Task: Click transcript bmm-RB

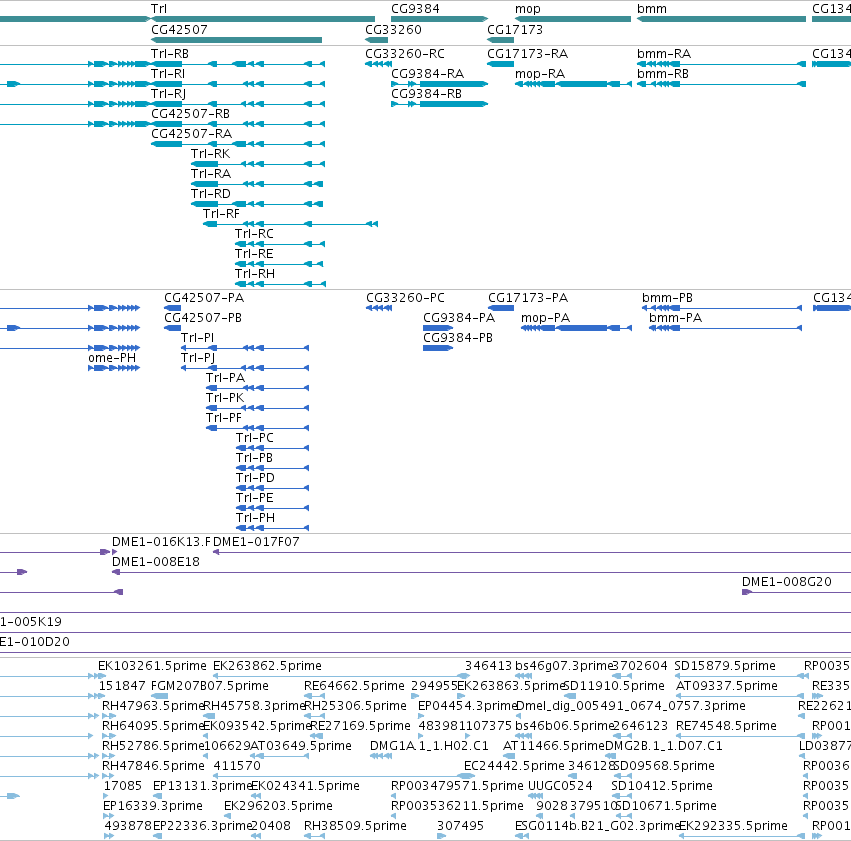Action: [663, 73]
